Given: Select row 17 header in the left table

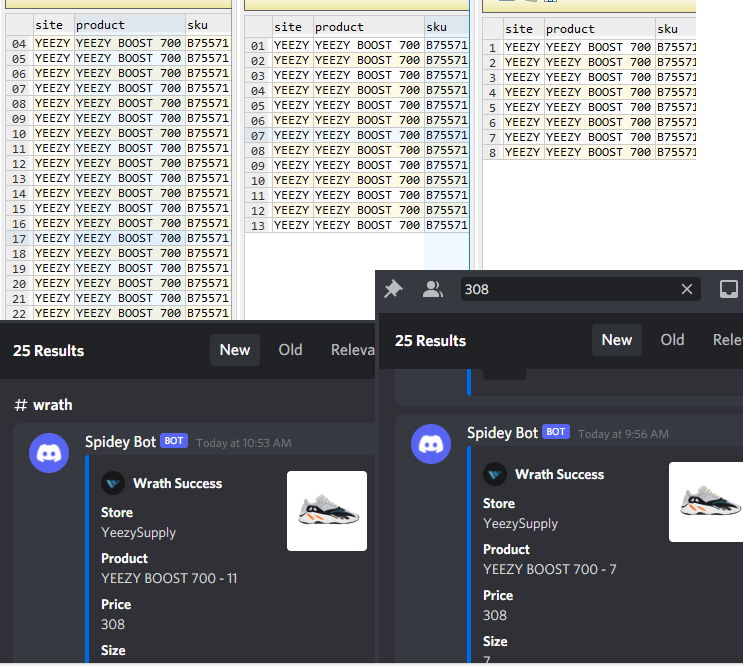Looking at the screenshot, I should pos(19,238).
